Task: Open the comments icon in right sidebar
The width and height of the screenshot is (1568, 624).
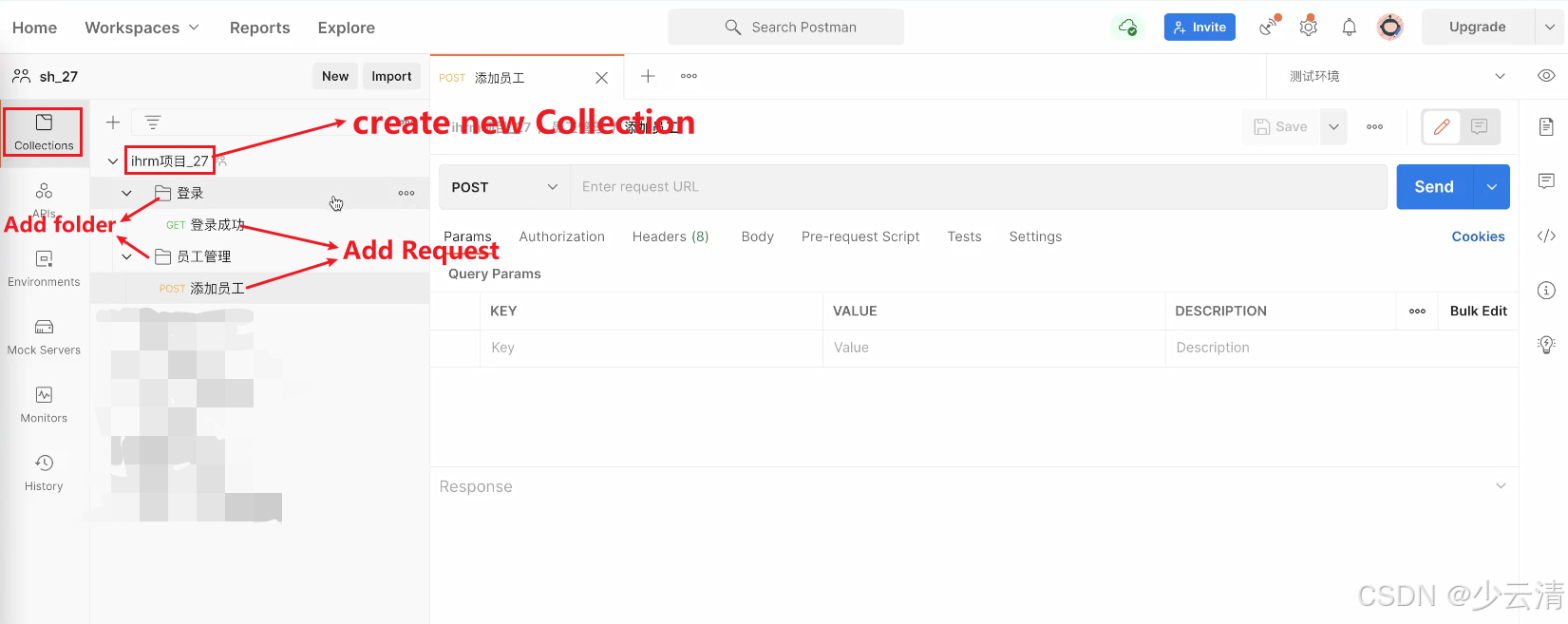Action: (x=1546, y=180)
